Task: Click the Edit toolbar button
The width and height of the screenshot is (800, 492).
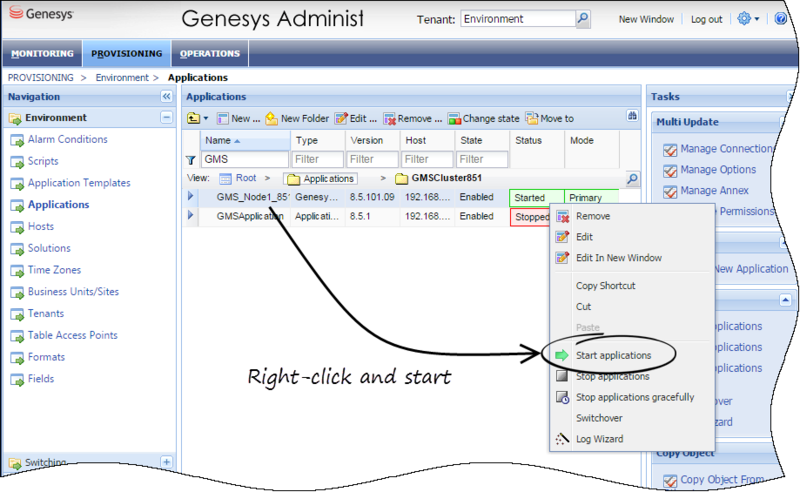Action: pyautogui.click(x=356, y=118)
